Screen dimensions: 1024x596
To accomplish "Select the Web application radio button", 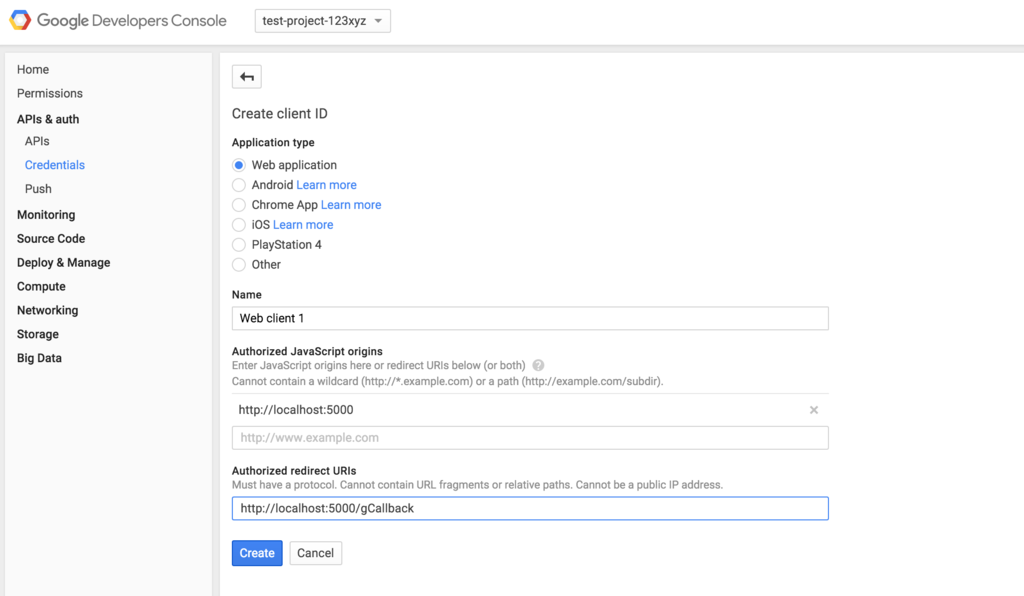I will click(x=239, y=165).
